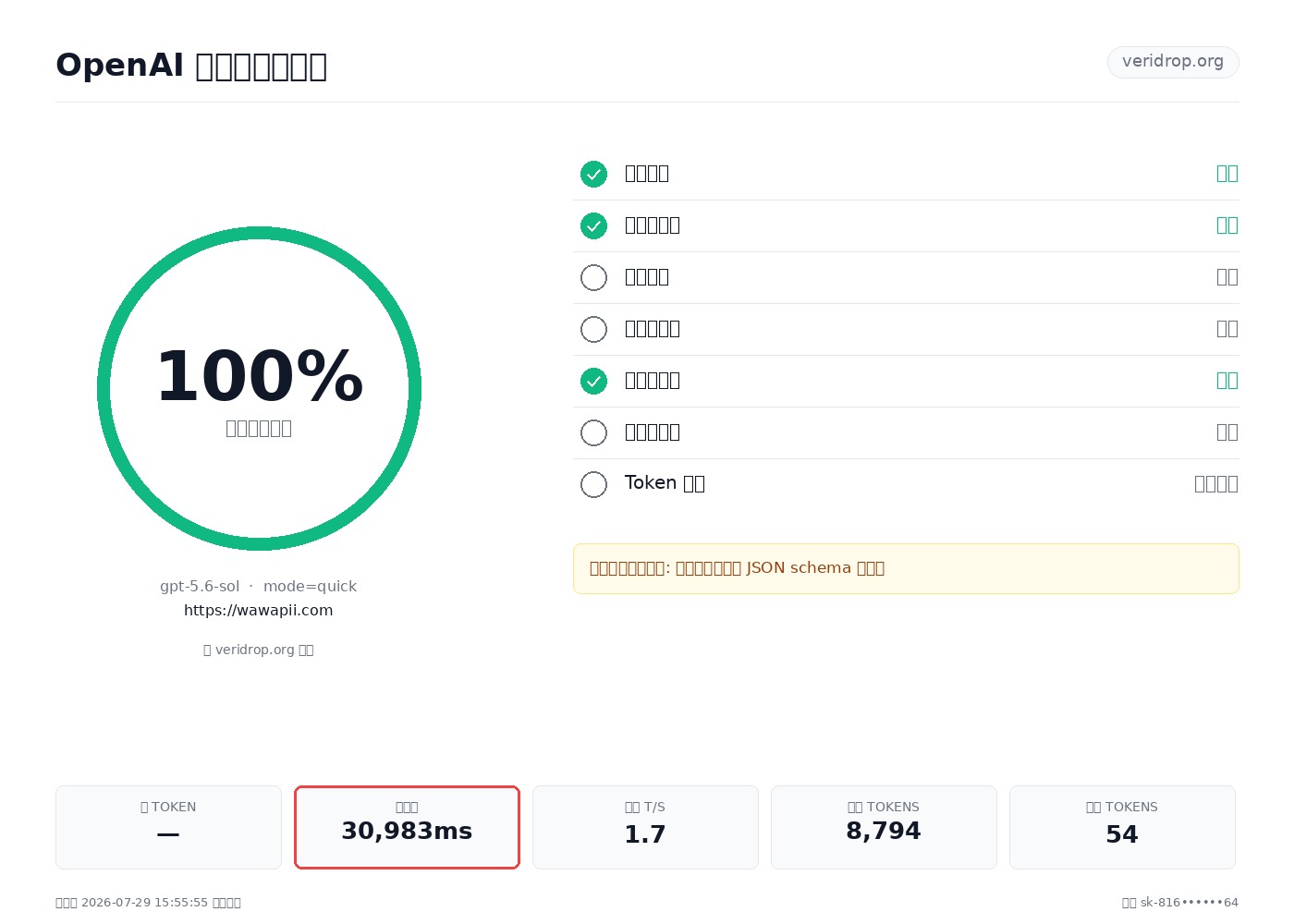Click the status text at the right of the Token row
This screenshot has width=1294, height=924.
pos(1216,483)
